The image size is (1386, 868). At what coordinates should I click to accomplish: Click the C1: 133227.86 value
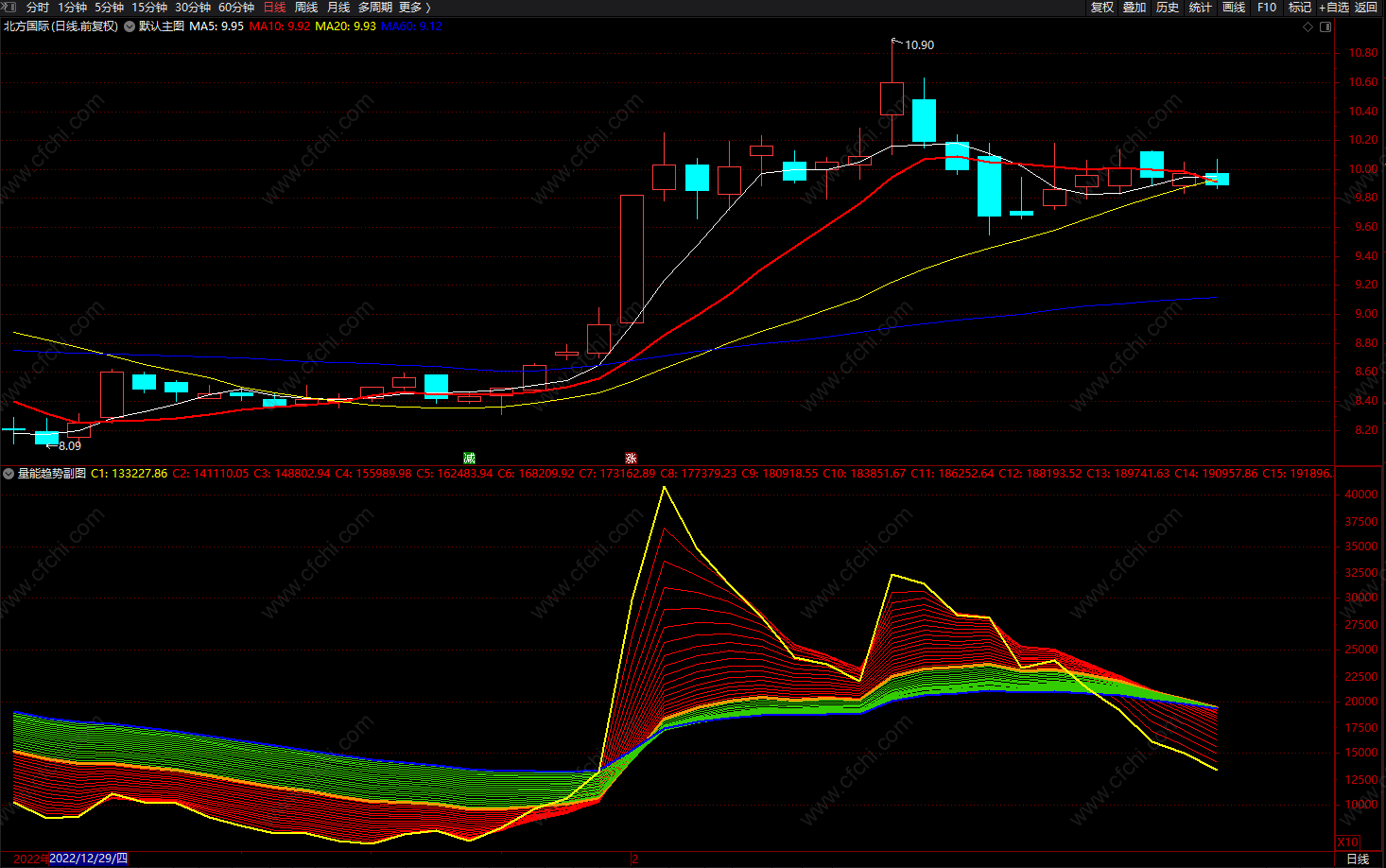129,474
